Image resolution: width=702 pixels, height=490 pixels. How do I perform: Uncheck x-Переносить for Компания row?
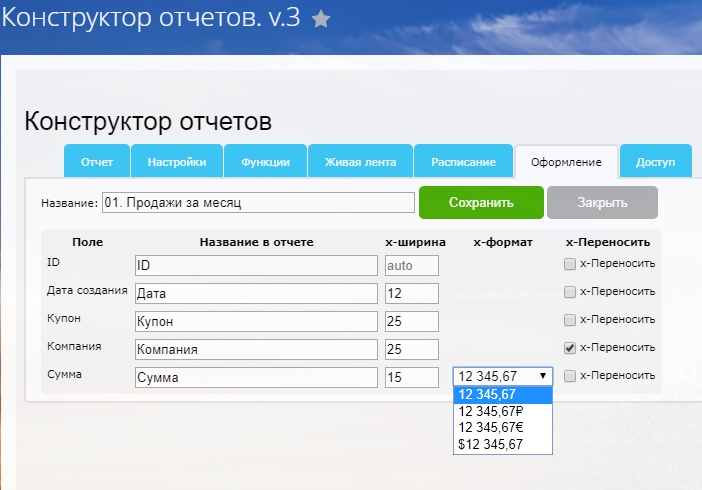[570, 348]
